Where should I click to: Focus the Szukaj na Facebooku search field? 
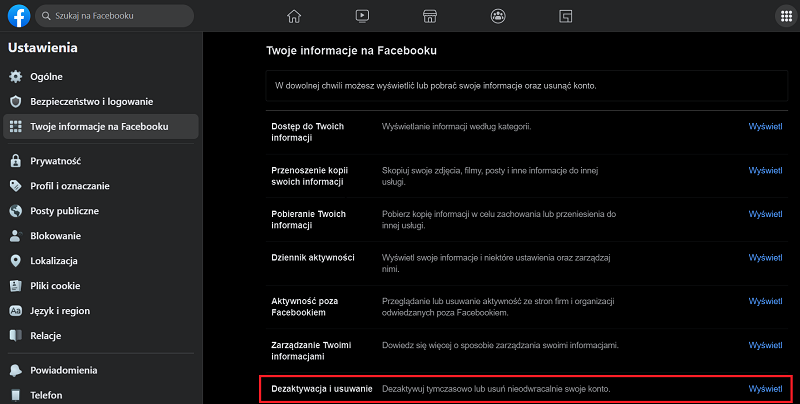tap(114, 16)
